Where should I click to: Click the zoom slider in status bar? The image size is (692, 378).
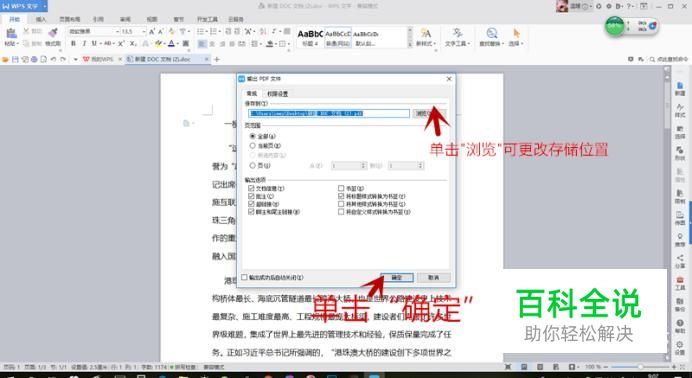coord(641,367)
